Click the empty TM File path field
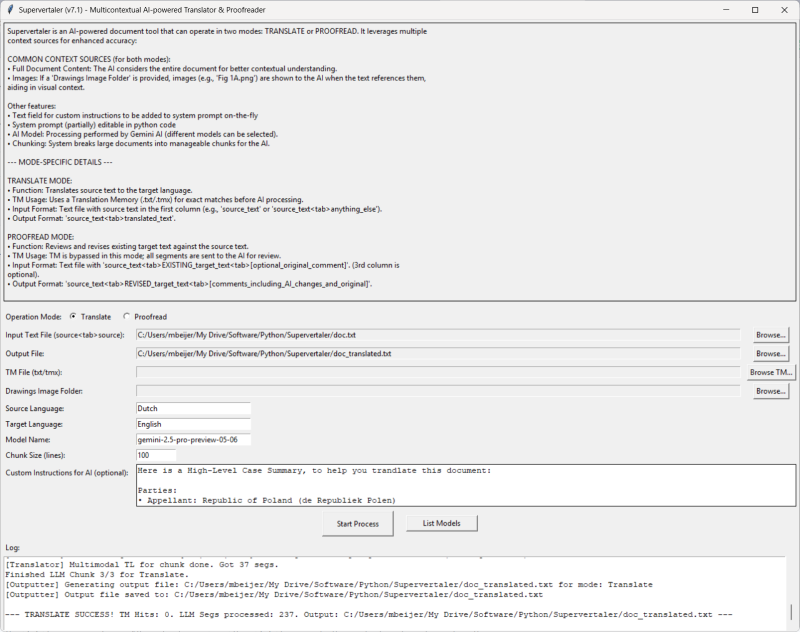The image size is (800, 632). coord(438,372)
